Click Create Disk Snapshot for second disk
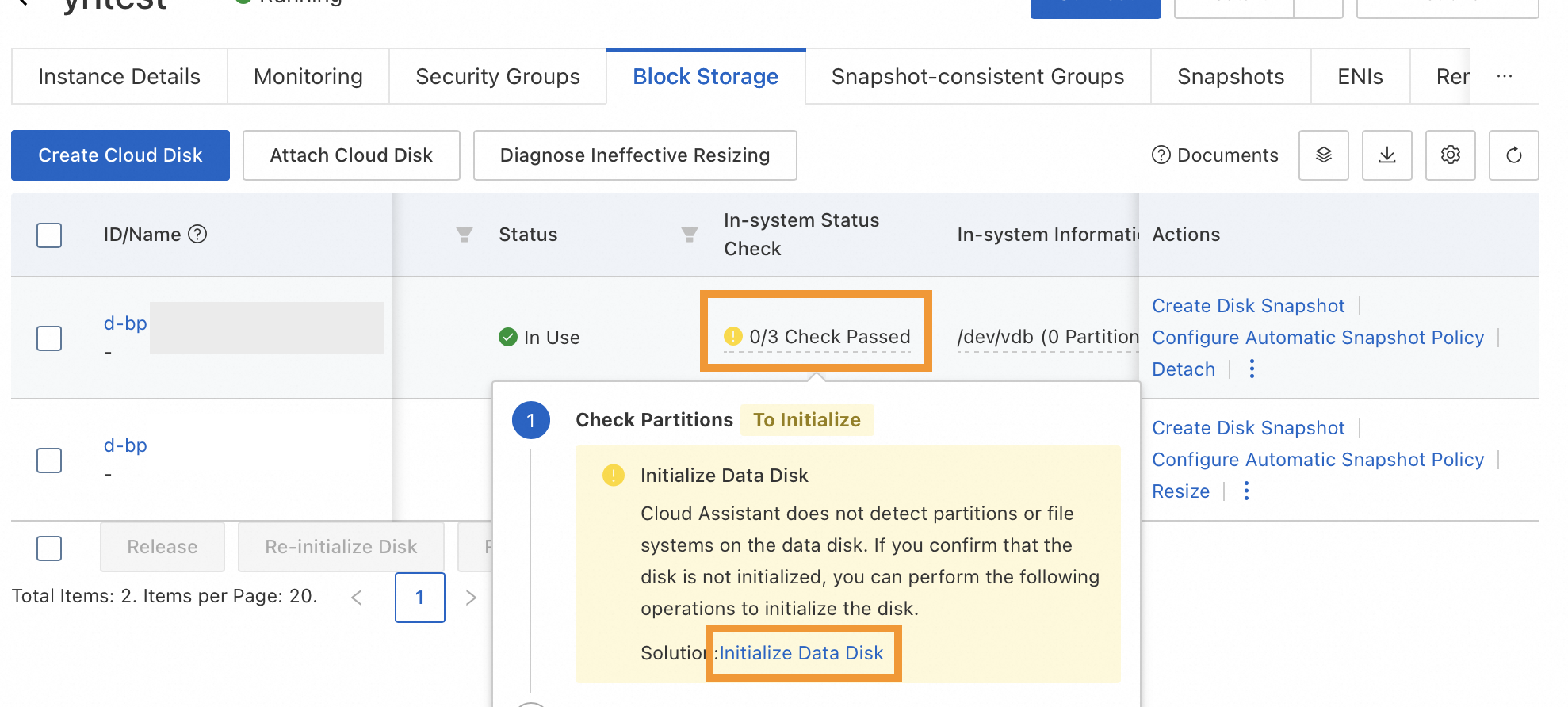Image resolution: width=1568 pixels, height=707 pixels. 1249,428
